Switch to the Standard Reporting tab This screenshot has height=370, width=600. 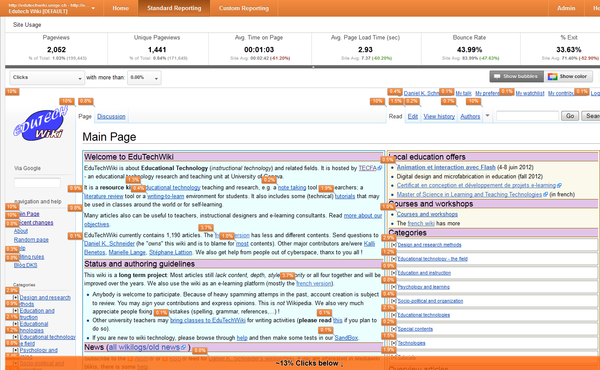click(174, 8)
